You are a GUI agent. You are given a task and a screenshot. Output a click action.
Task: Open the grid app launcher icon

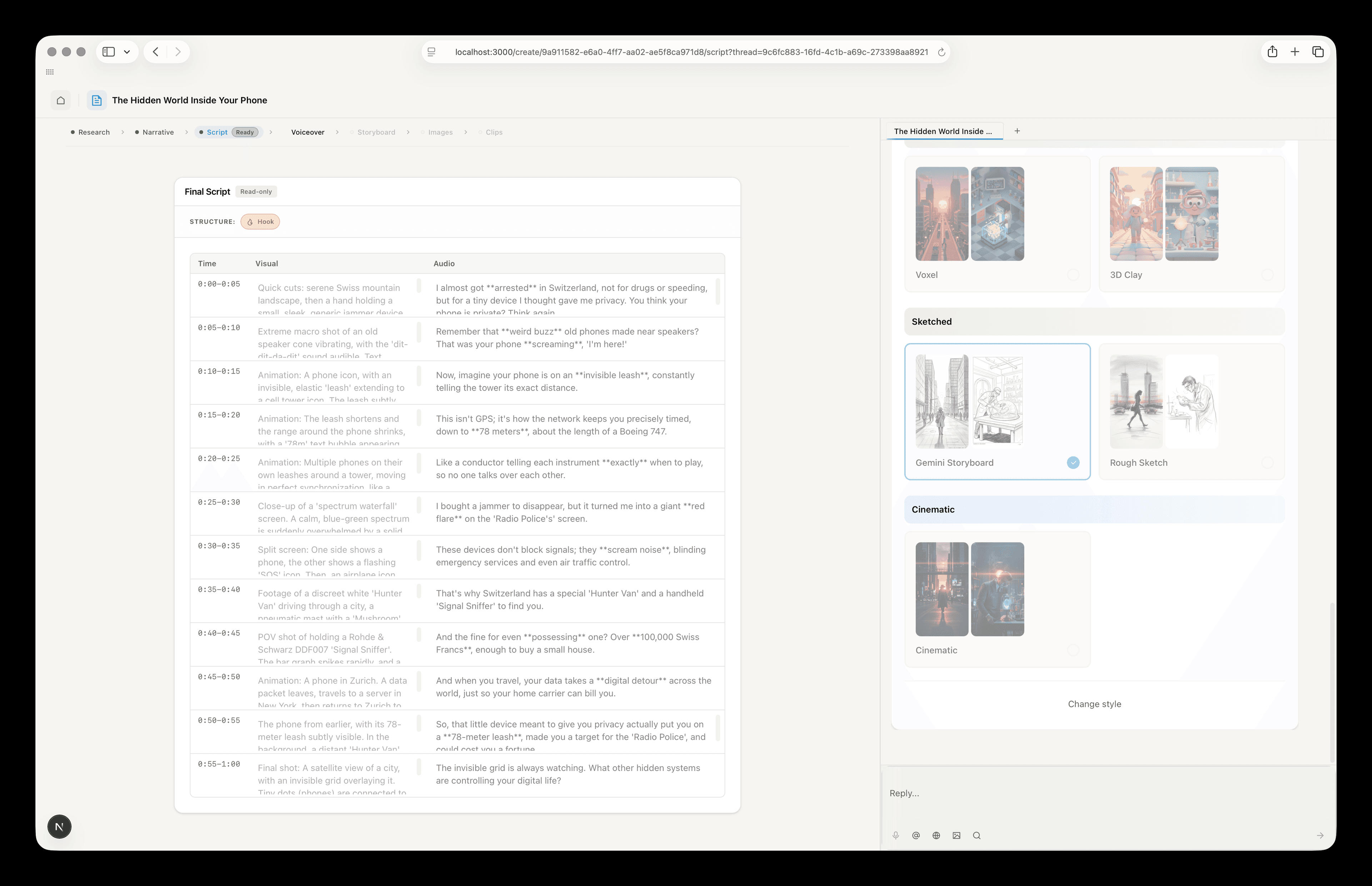coord(50,71)
